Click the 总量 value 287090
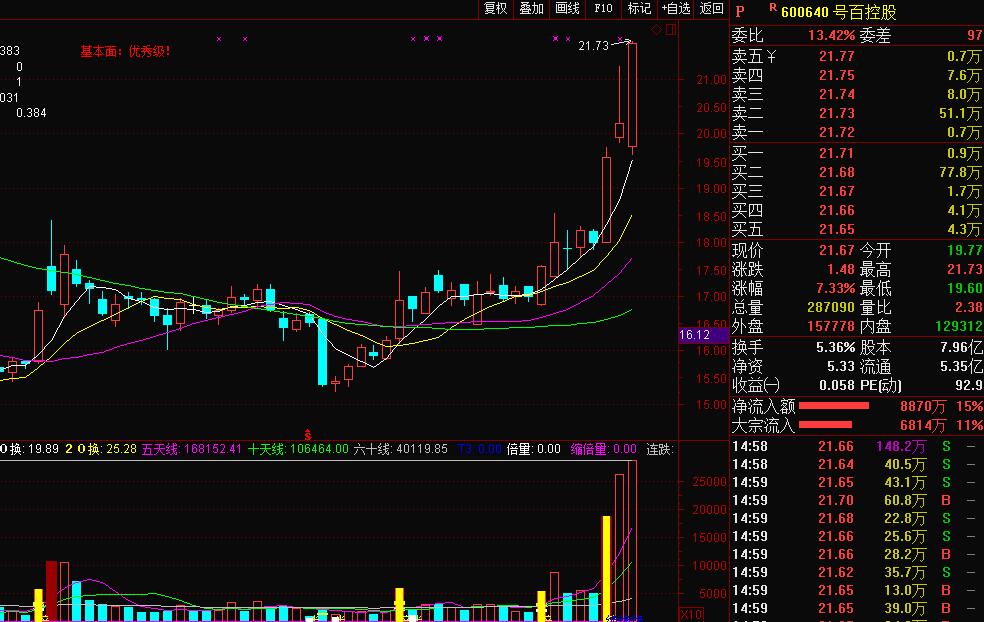The width and height of the screenshot is (984, 622). coord(831,308)
